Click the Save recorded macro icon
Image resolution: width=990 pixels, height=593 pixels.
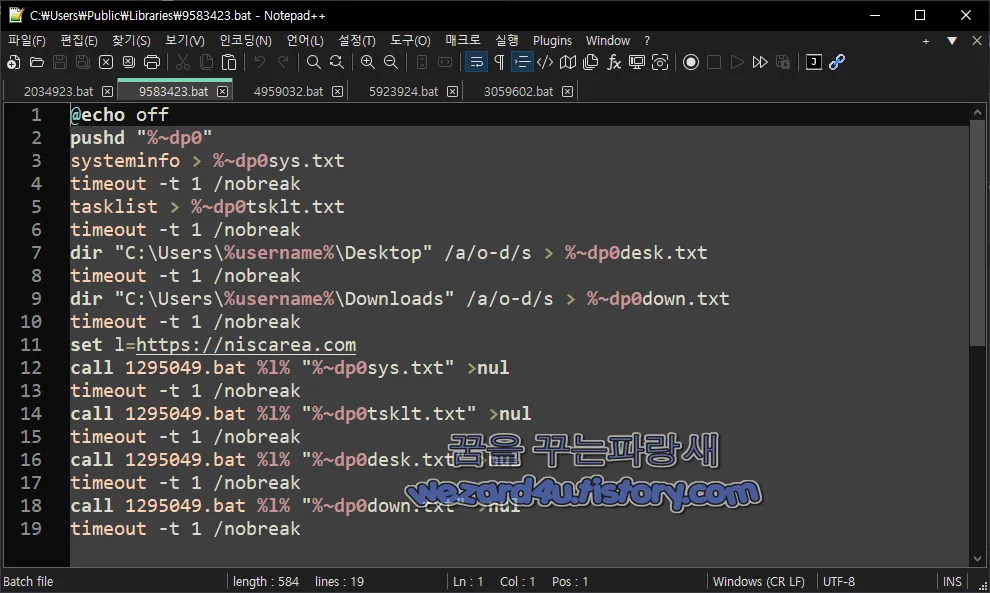click(x=783, y=62)
